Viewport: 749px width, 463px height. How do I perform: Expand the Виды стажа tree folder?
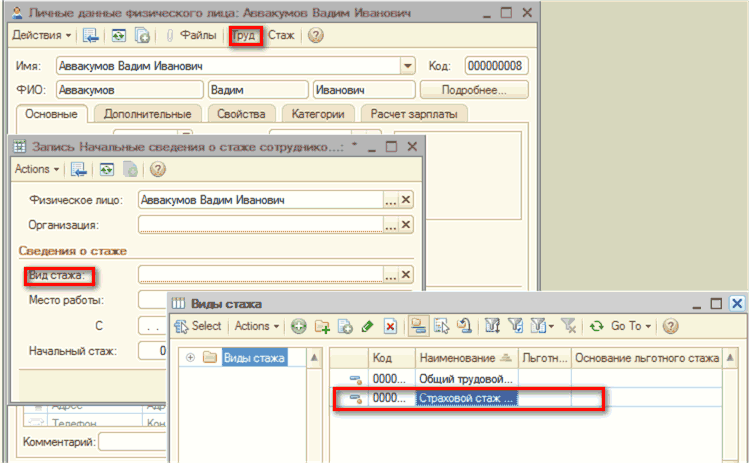[190, 358]
